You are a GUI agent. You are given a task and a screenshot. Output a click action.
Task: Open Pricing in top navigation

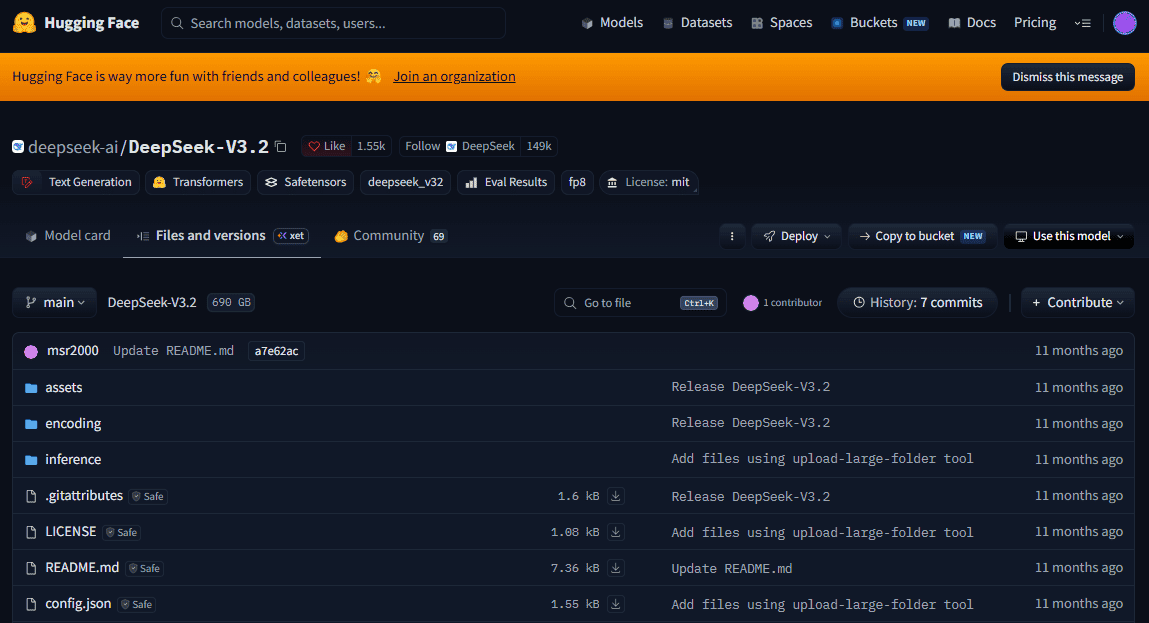[1035, 23]
